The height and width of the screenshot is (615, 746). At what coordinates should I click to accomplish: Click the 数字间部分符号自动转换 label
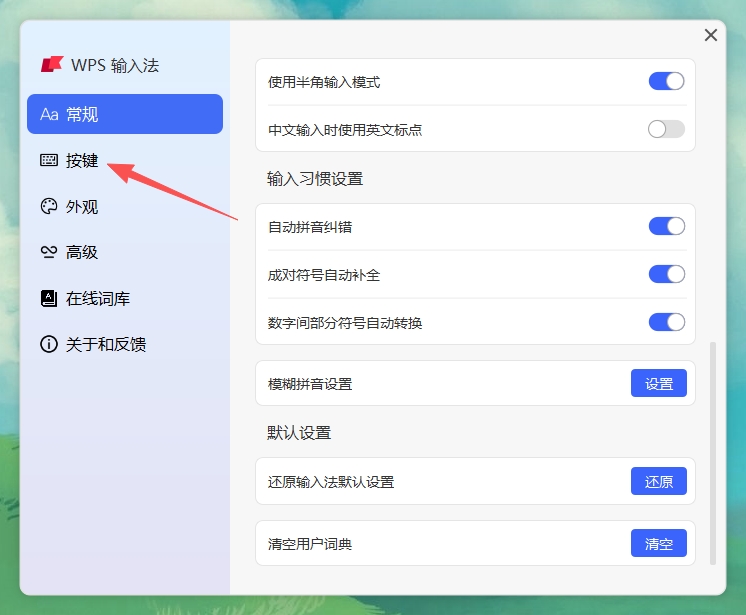[x=345, y=322]
